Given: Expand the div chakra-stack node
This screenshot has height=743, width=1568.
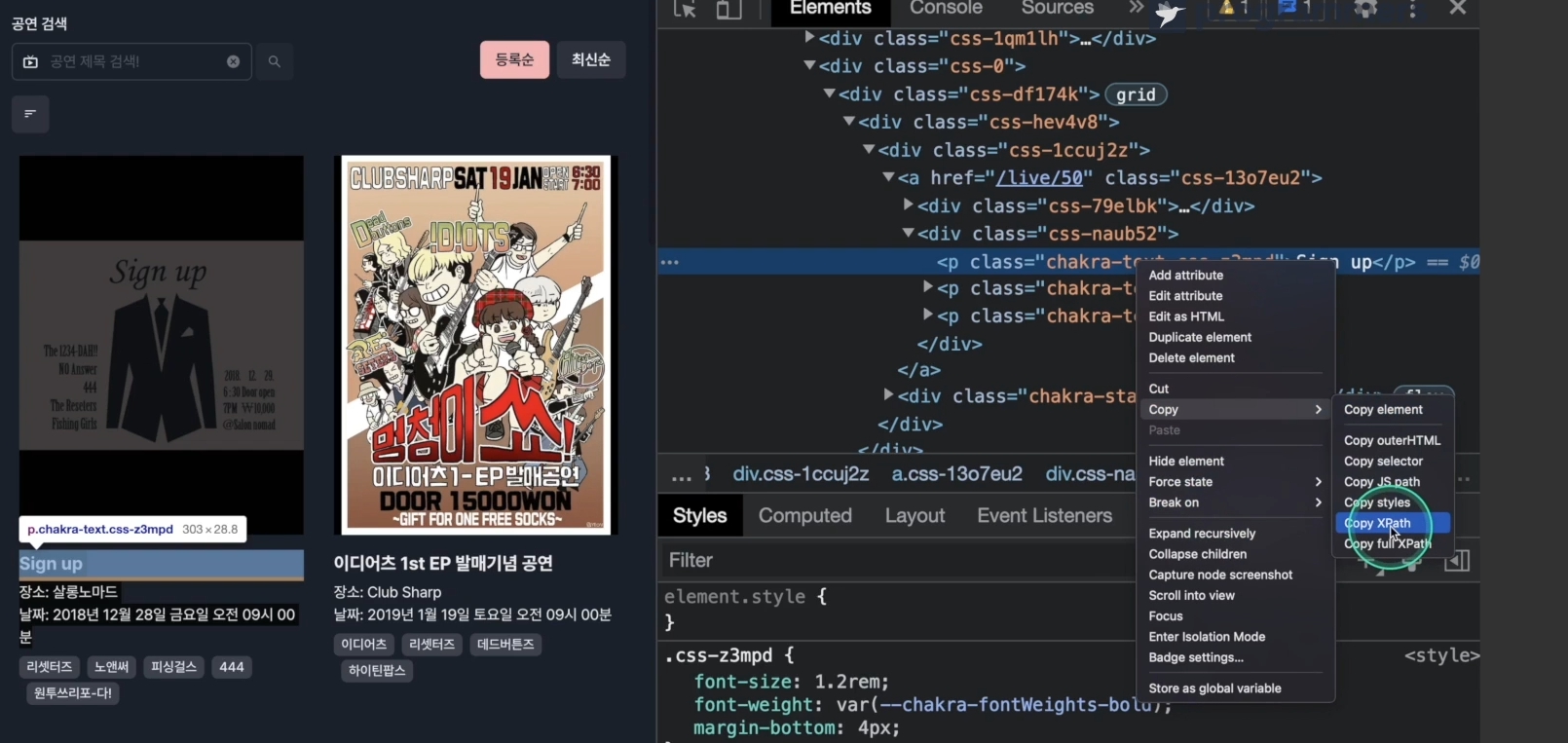Looking at the screenshot, I should [x=888, y=394].
